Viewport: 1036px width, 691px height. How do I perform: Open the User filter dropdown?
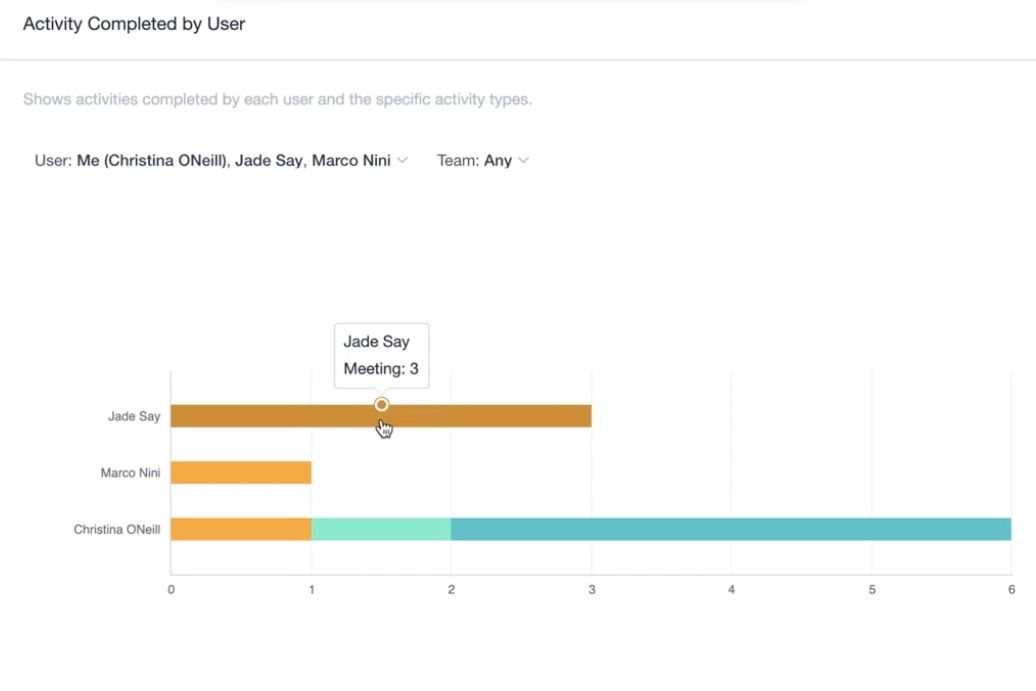[x=221, y=161]
